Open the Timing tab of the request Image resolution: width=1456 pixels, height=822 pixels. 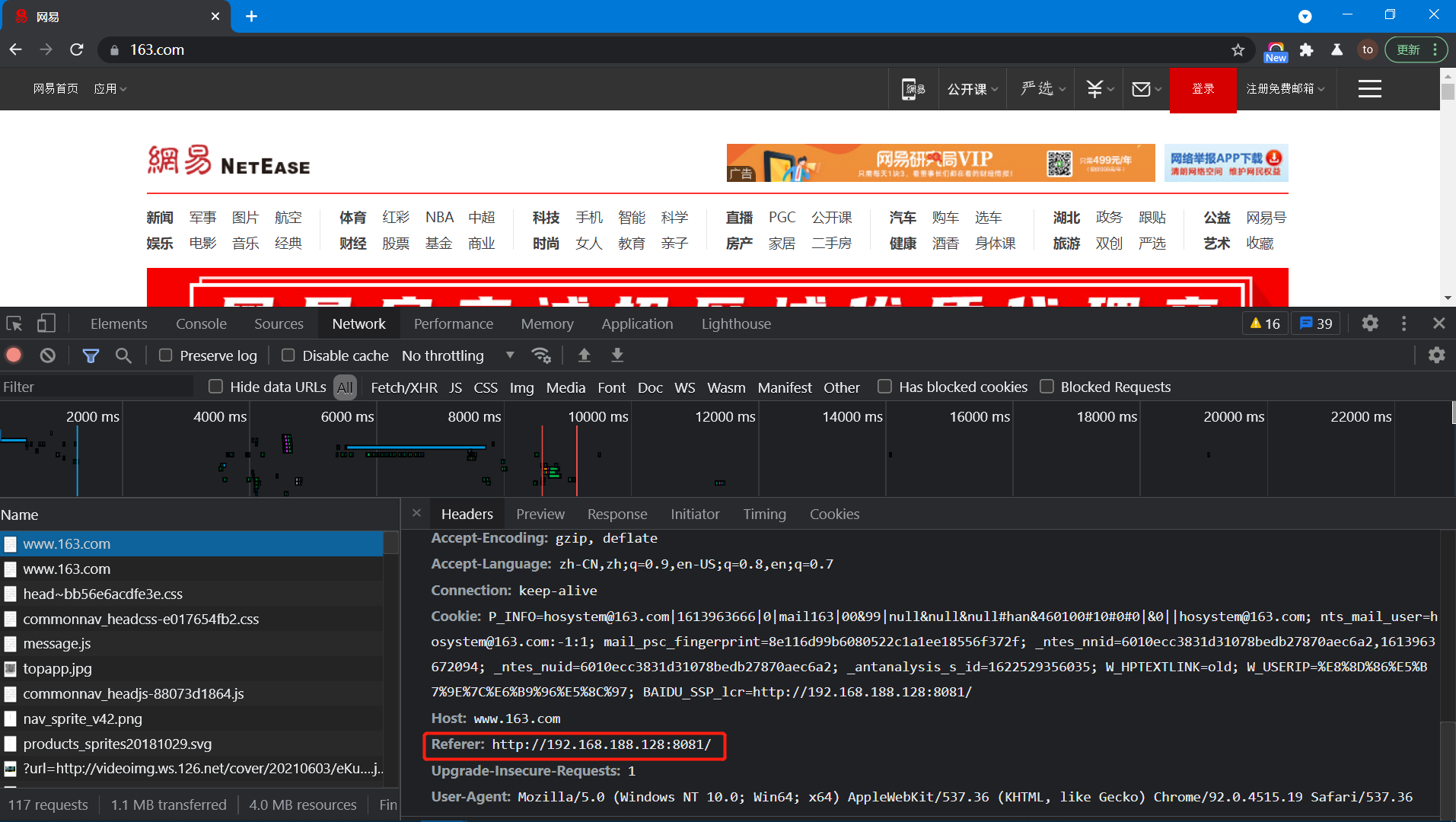click(764, 514)
